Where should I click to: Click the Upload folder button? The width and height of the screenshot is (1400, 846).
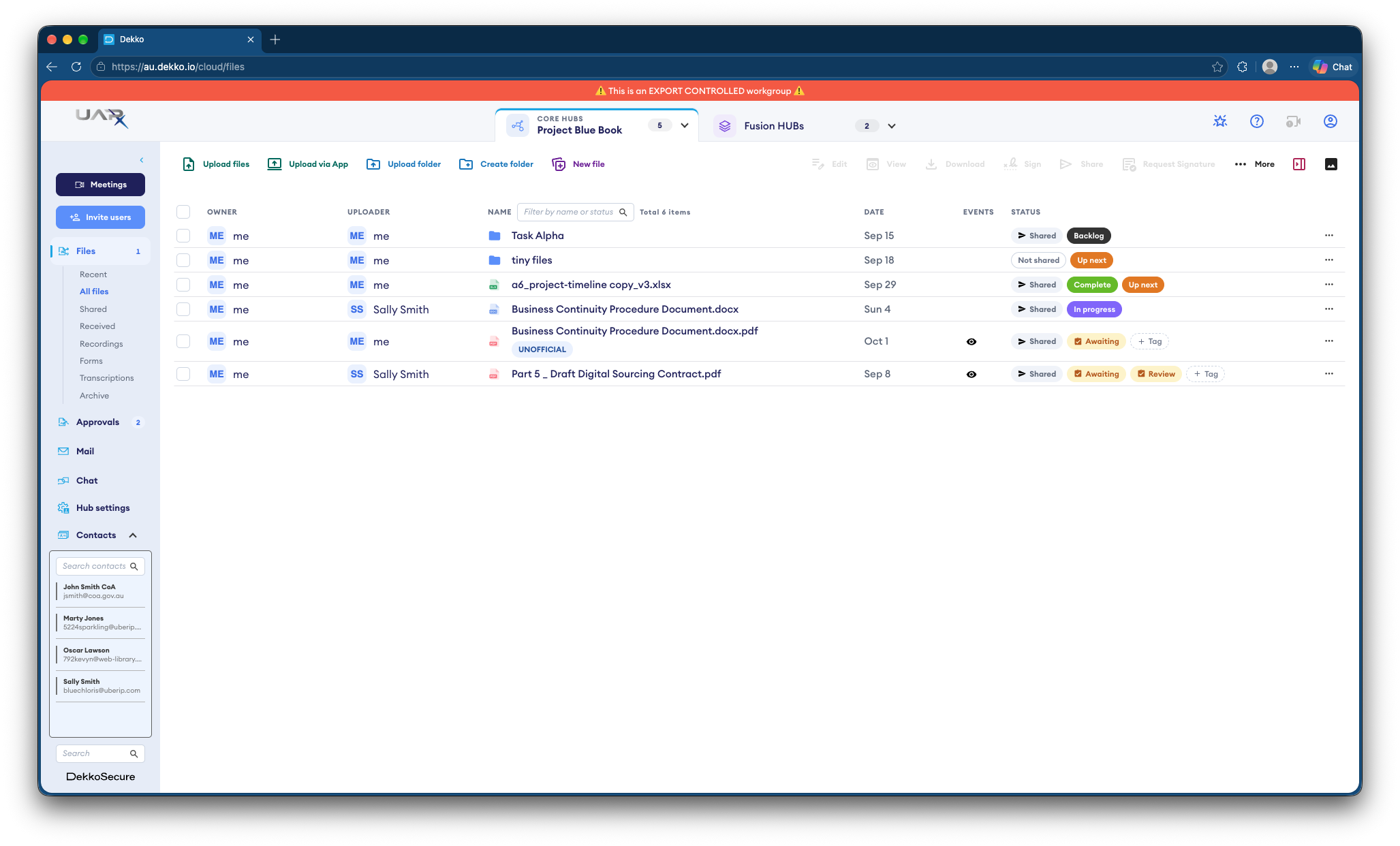point(403,164)
